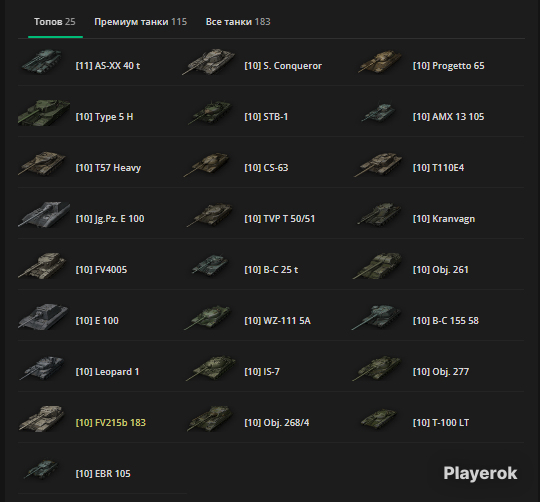Select the [10] Obj. 277 label
The height and width of the screenshot is (502, 540).
coord(441,372)
